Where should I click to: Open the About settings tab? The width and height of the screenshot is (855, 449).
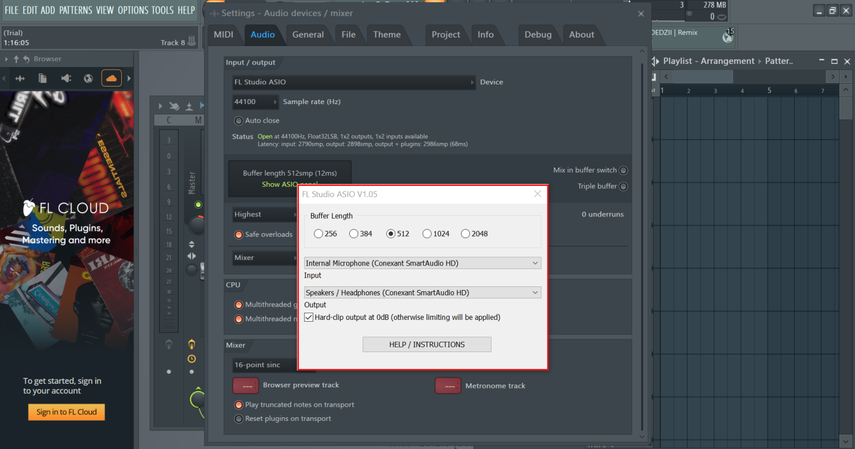(x=581, y=34)
